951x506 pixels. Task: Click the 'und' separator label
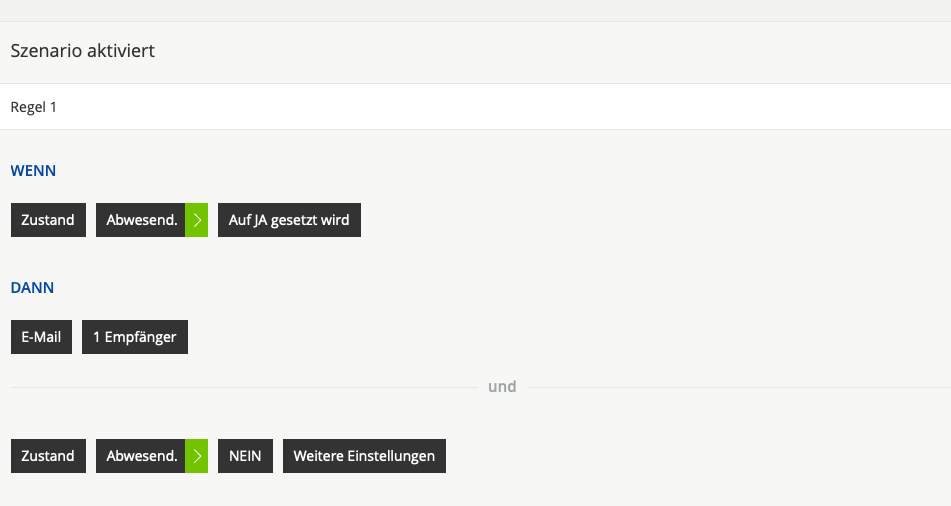[502, 387]
